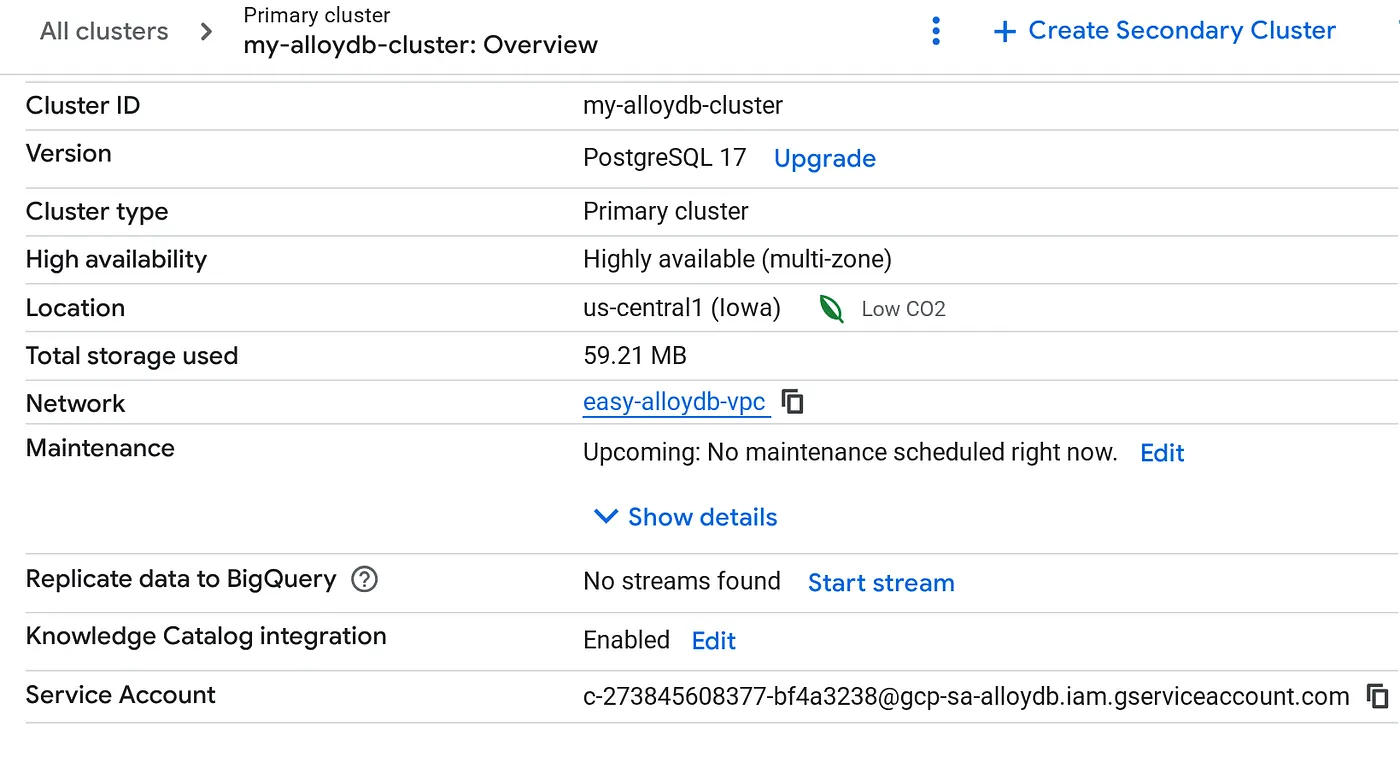Click the Upgrade link for PostgreSQL version

point(825,158)
